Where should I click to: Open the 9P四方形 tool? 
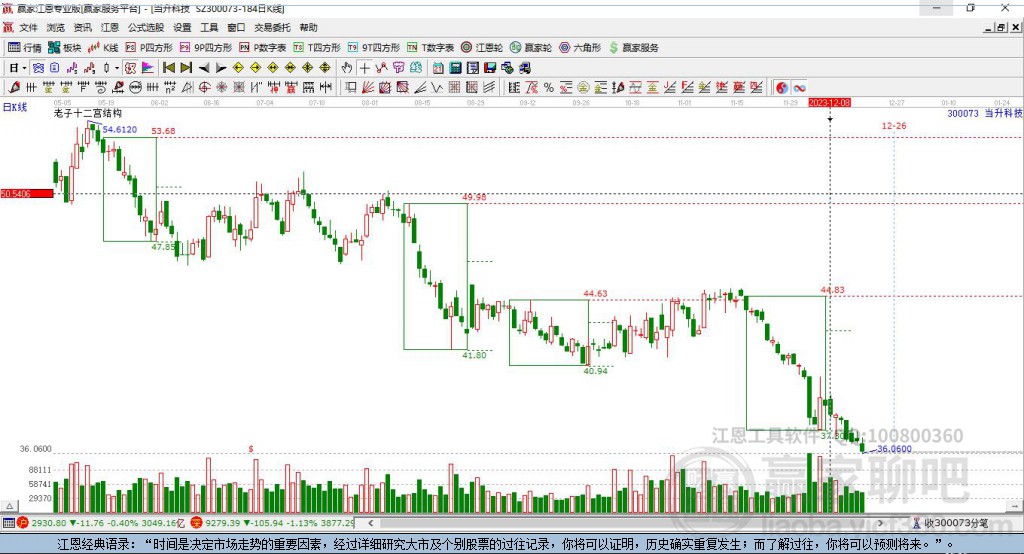[206, 48]
